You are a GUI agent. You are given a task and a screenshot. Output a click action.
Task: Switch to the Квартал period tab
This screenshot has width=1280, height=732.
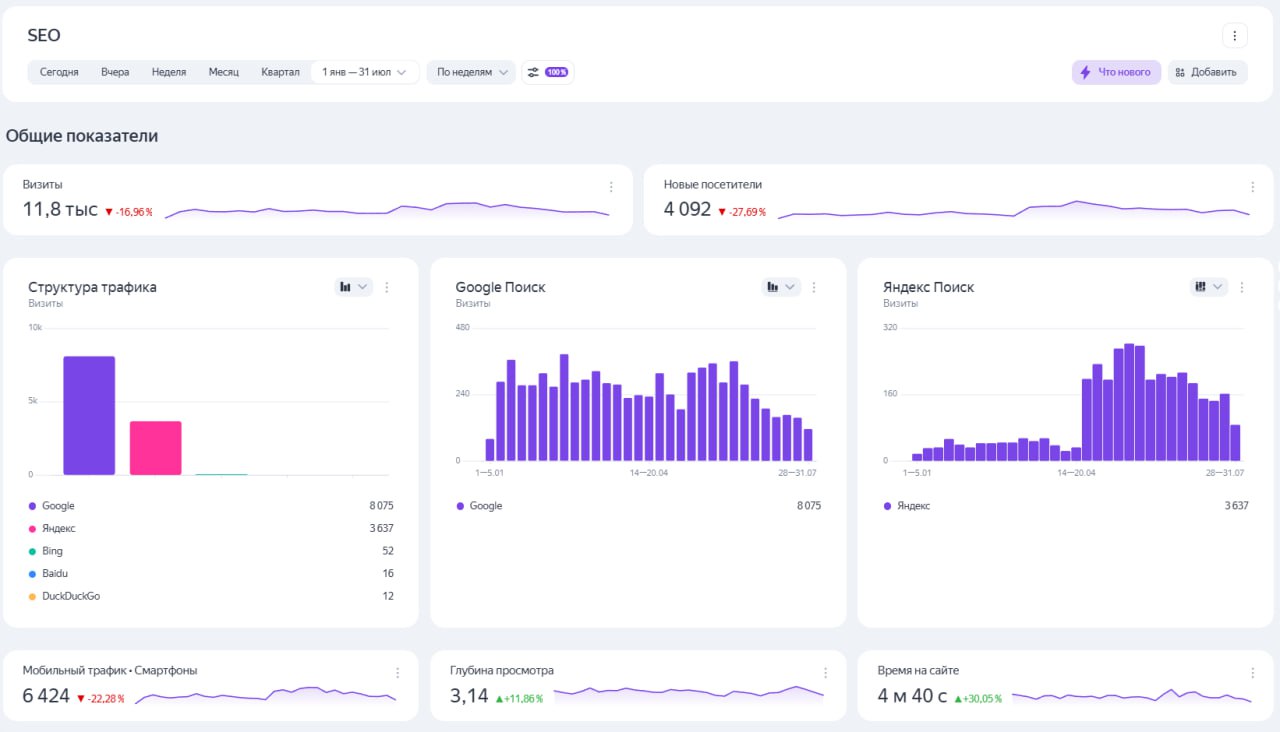280,72
